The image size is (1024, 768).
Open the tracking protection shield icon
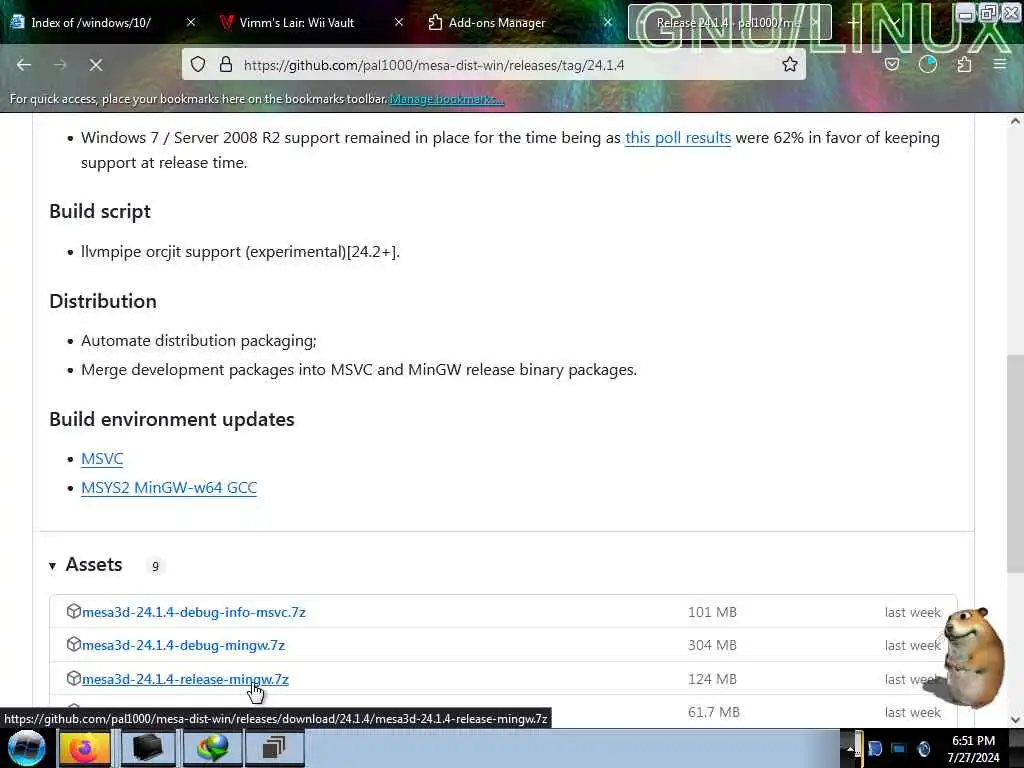[x=198, y=65]
